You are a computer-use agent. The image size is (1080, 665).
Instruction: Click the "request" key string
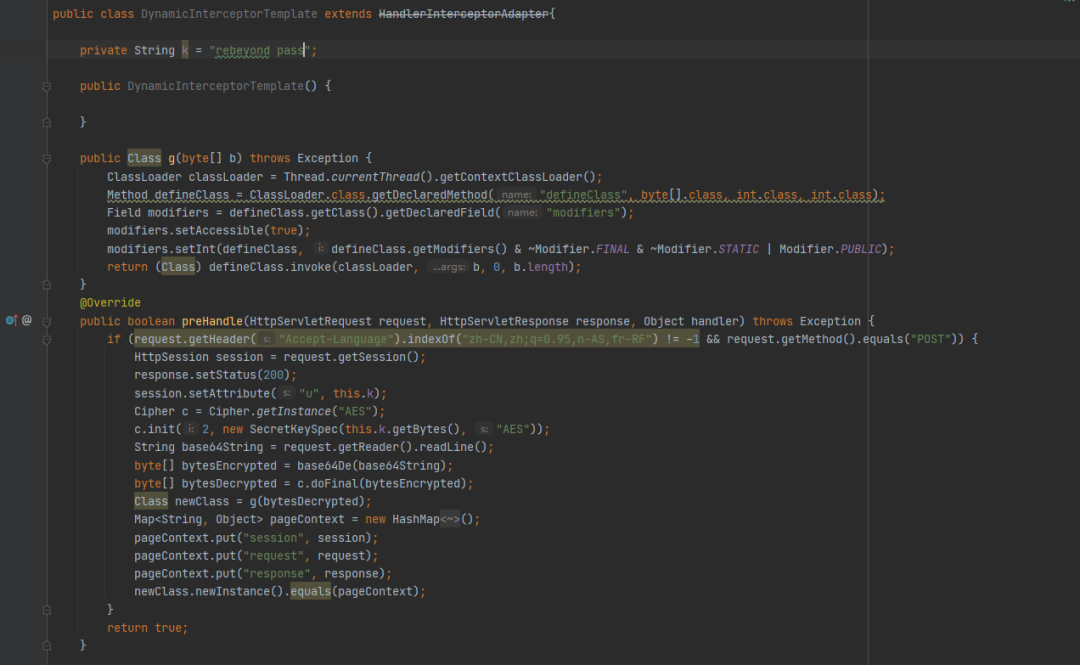(x=273, y=556)
